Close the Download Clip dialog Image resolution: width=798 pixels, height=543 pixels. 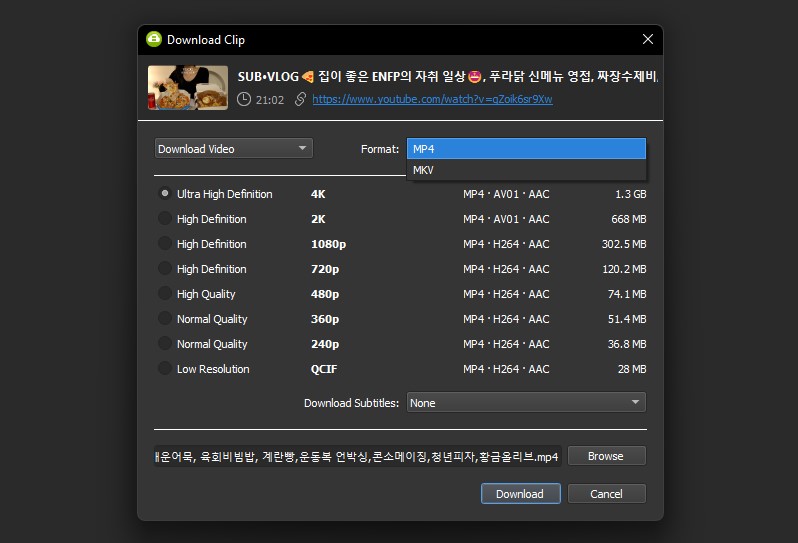pyautogui.click(x=648, y=40)
